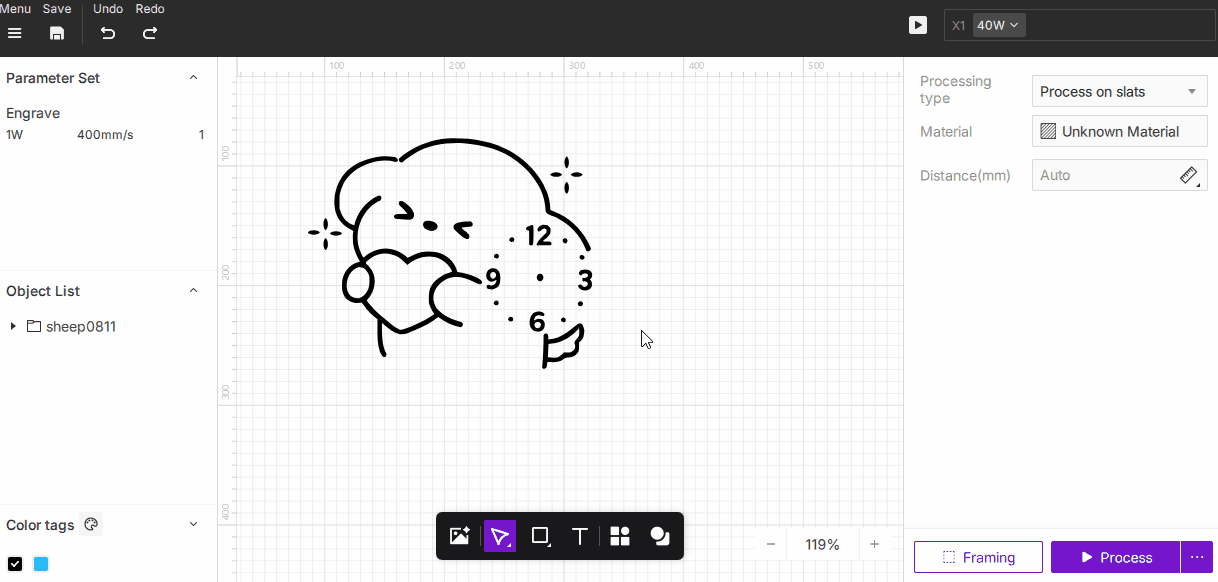
Task: Click the distance measure ruler icon
Action: pyautogui.click(x=1188, y=175)
